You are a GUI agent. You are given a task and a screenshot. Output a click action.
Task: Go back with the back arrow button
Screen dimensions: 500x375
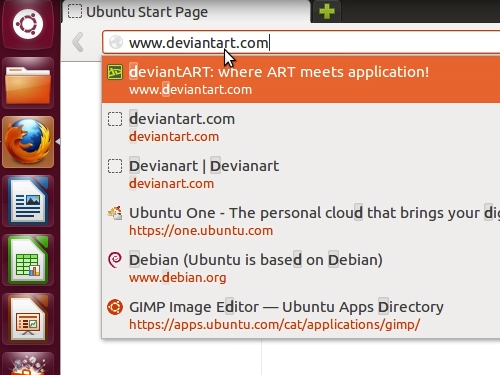(x=78, y=42)
